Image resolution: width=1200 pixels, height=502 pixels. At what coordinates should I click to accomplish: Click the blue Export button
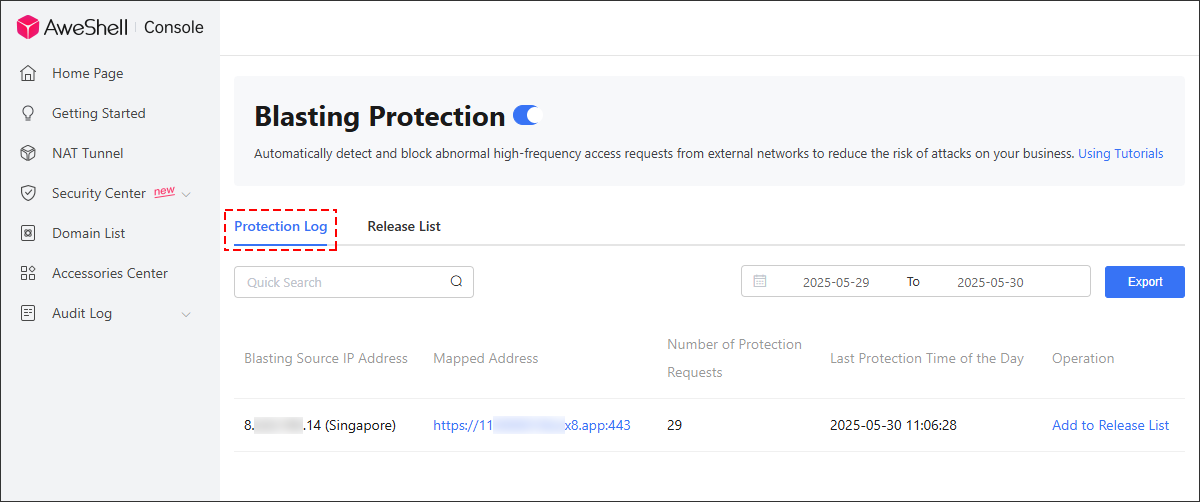click(x=1145, y=282)
